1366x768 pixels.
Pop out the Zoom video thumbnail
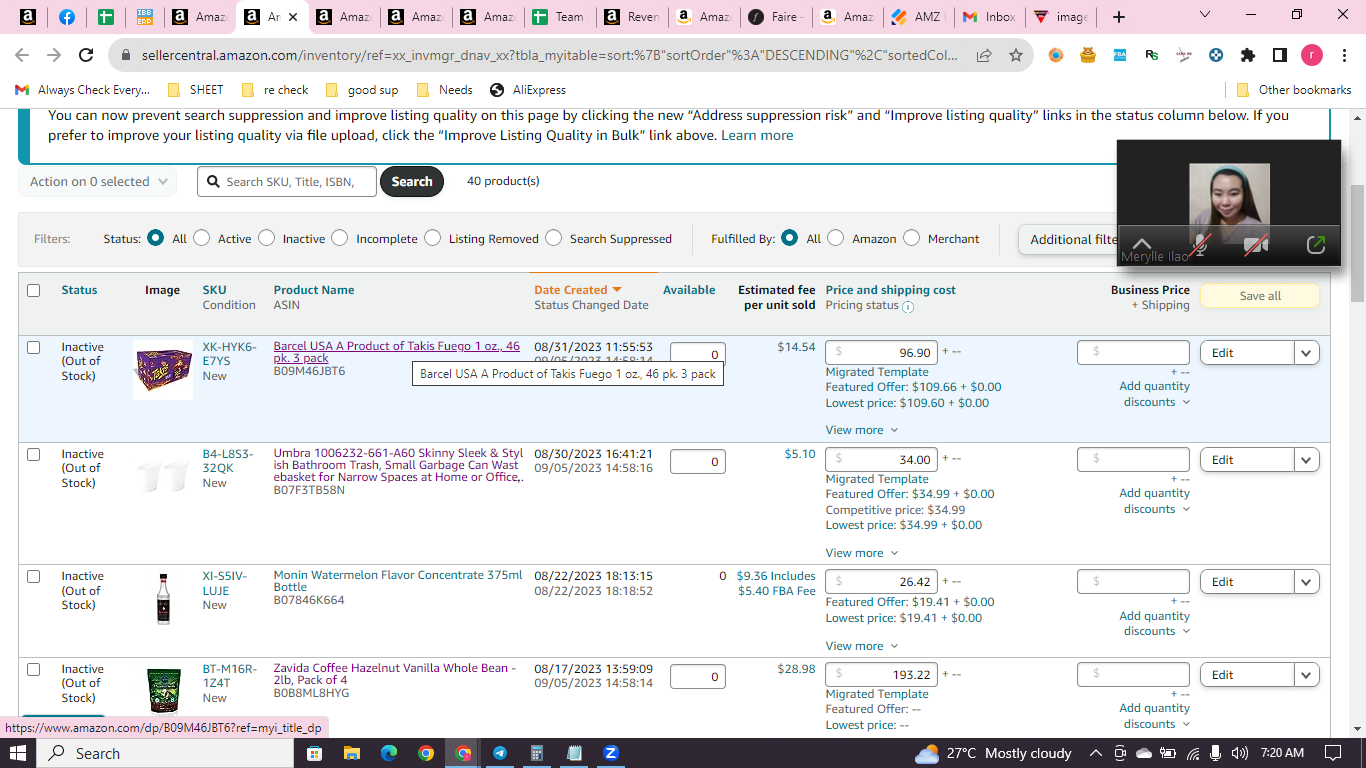click(x=1316, y=244)
